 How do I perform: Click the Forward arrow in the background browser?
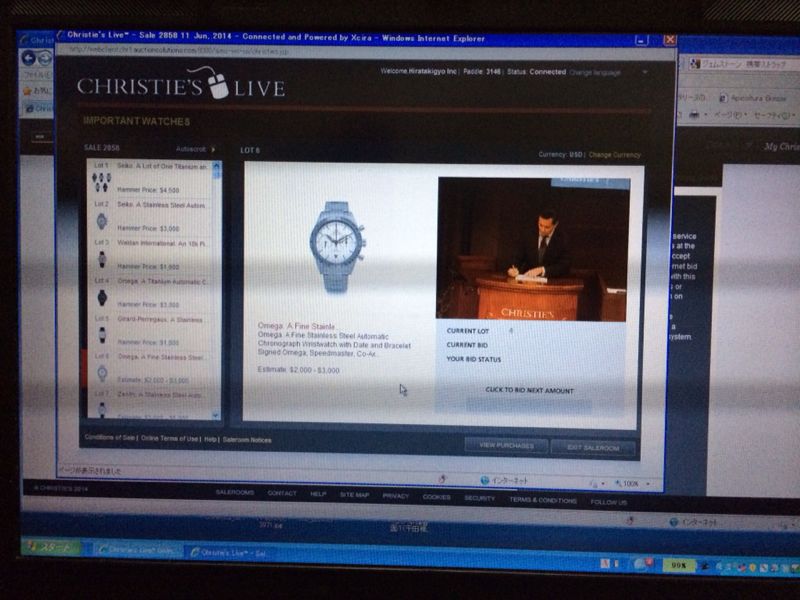pyautogui.click(x=45, y=58)
